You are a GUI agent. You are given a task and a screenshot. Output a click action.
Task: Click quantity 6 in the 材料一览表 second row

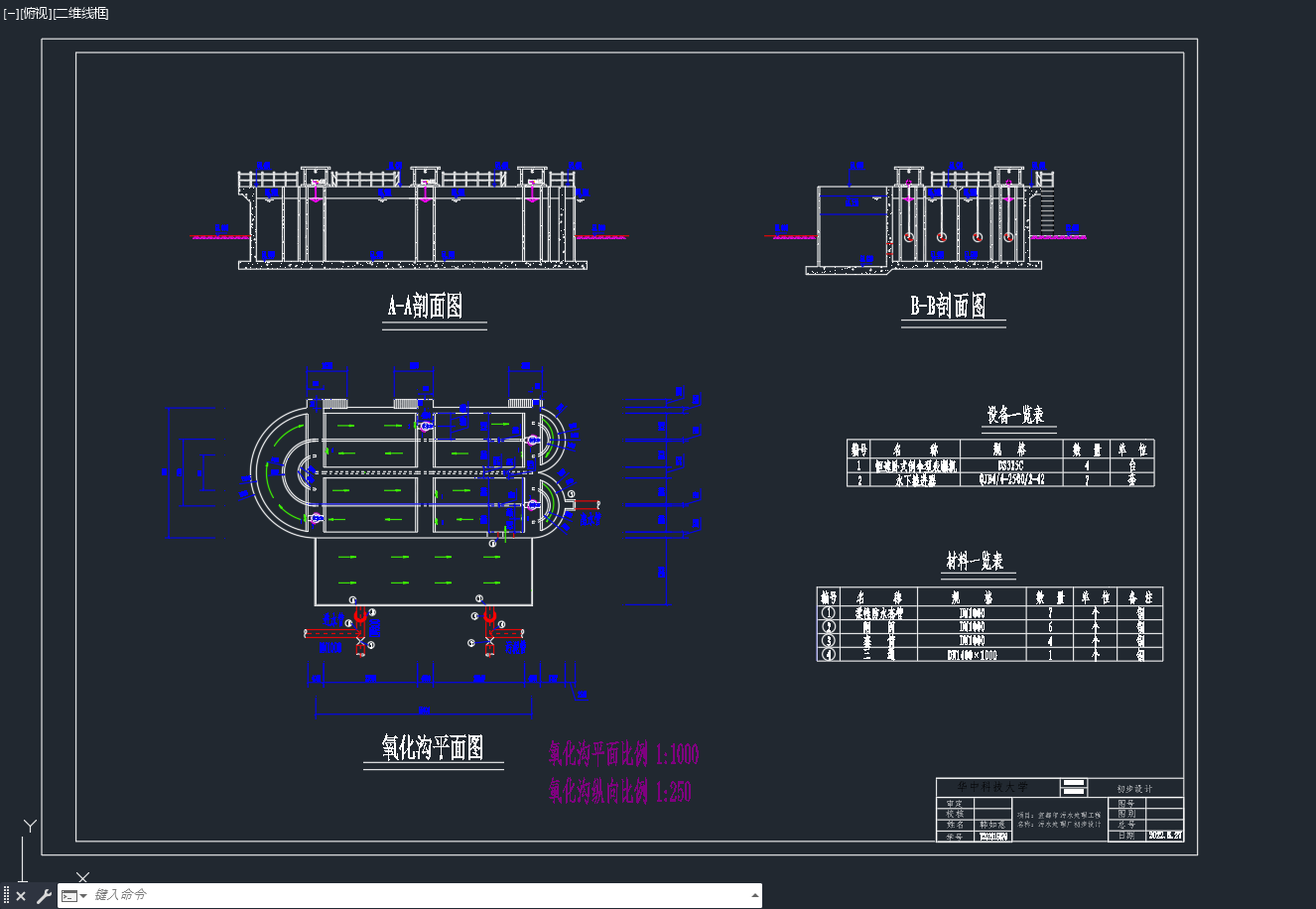point(1050,626)
